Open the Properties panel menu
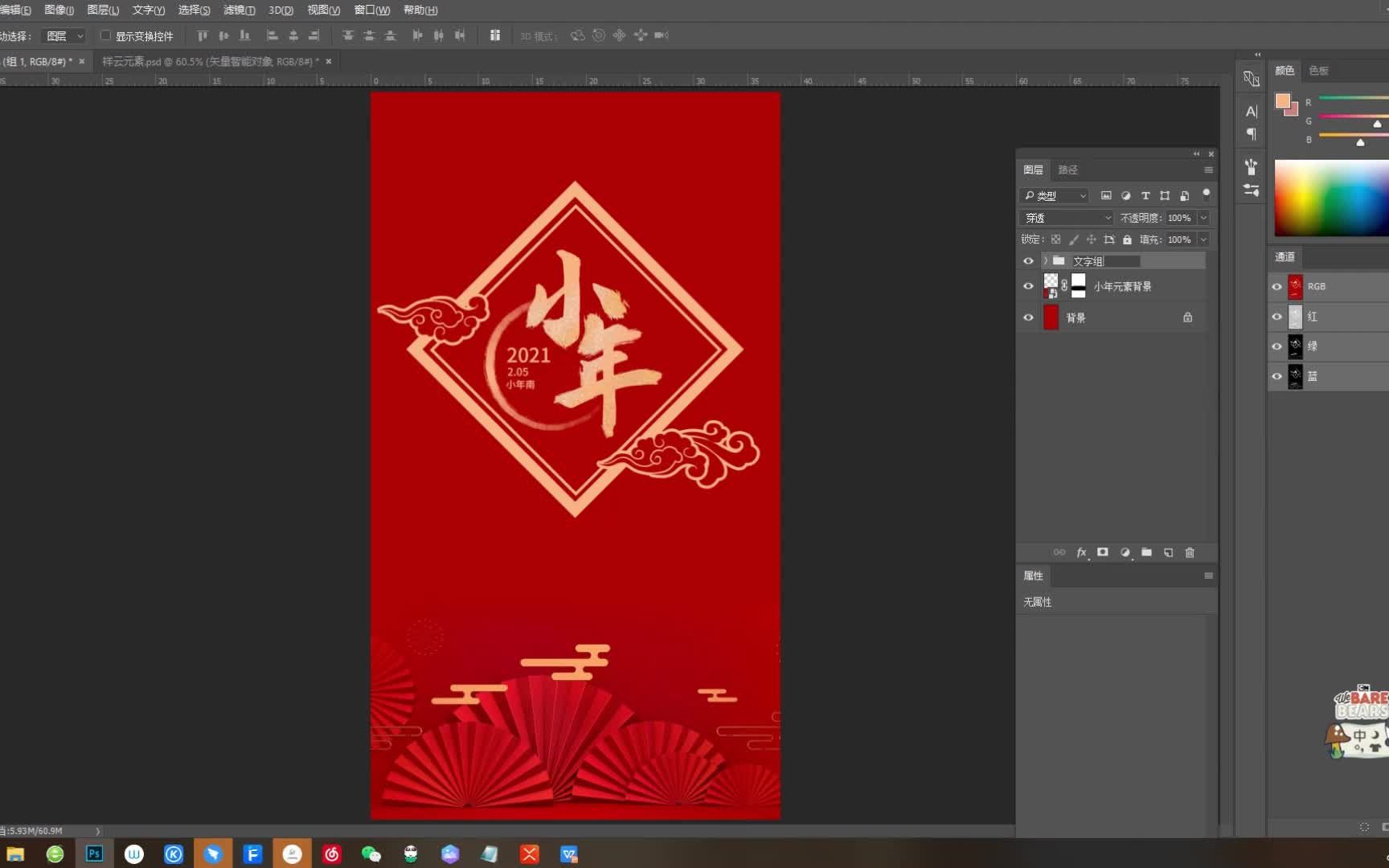The height and width of the screenshot is (868, 1389). pyautogui.click(x=1208, y=575)
